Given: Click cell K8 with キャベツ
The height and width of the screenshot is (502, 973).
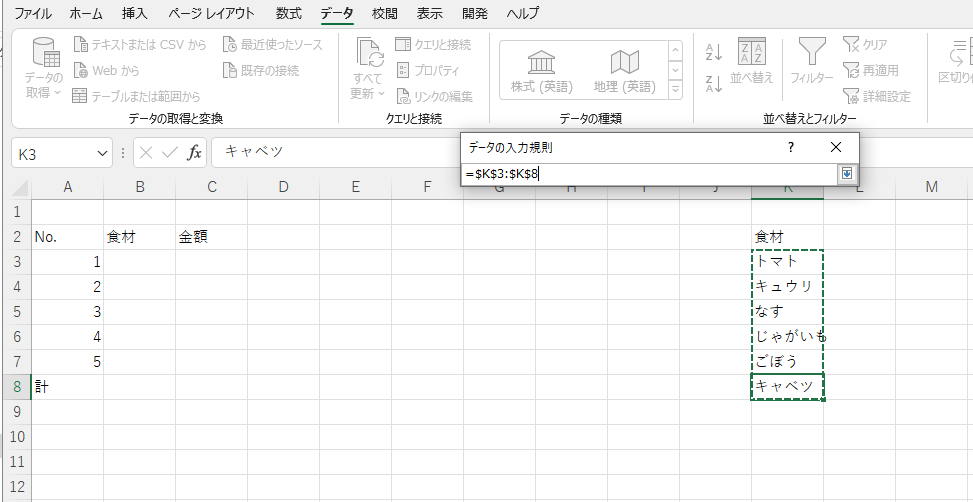Looking at the screenshot, I should pyautogui.click(x=787, y=387).
